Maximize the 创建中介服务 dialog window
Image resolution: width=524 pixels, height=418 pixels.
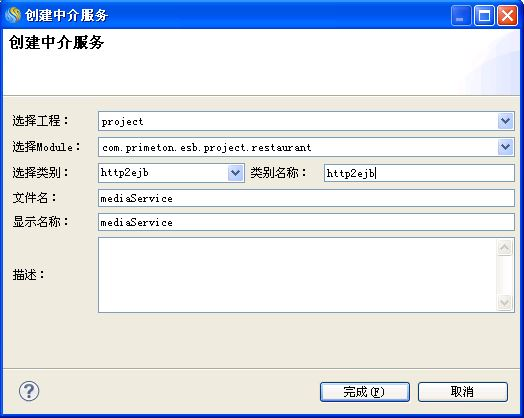(x=484, y=15)
